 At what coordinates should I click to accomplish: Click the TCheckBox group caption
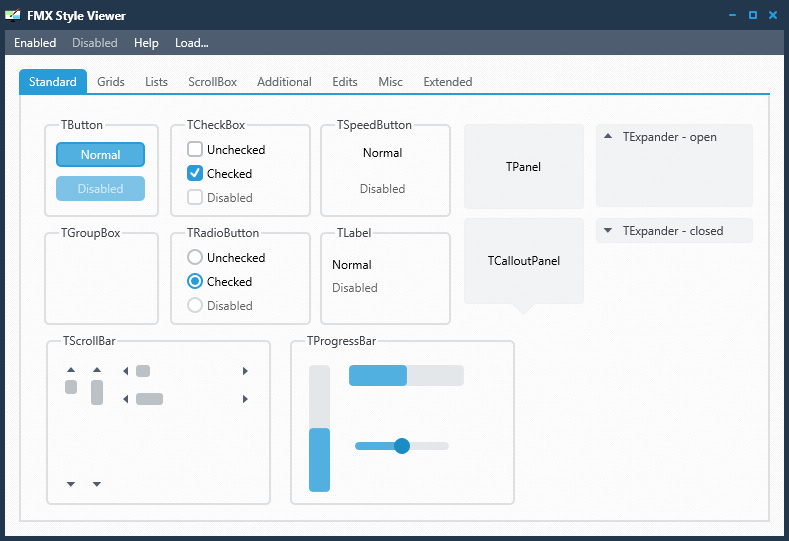[x=216, y=125]
